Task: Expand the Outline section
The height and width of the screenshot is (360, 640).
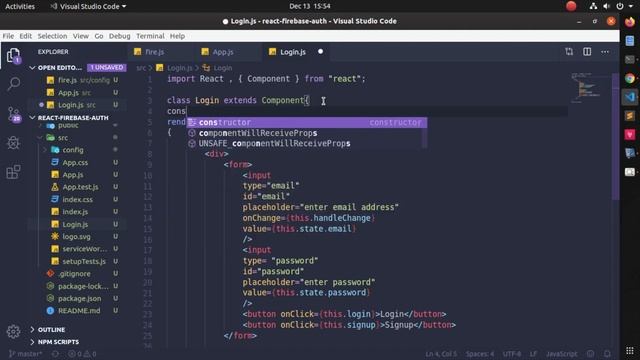Action: tap(32, 329)
